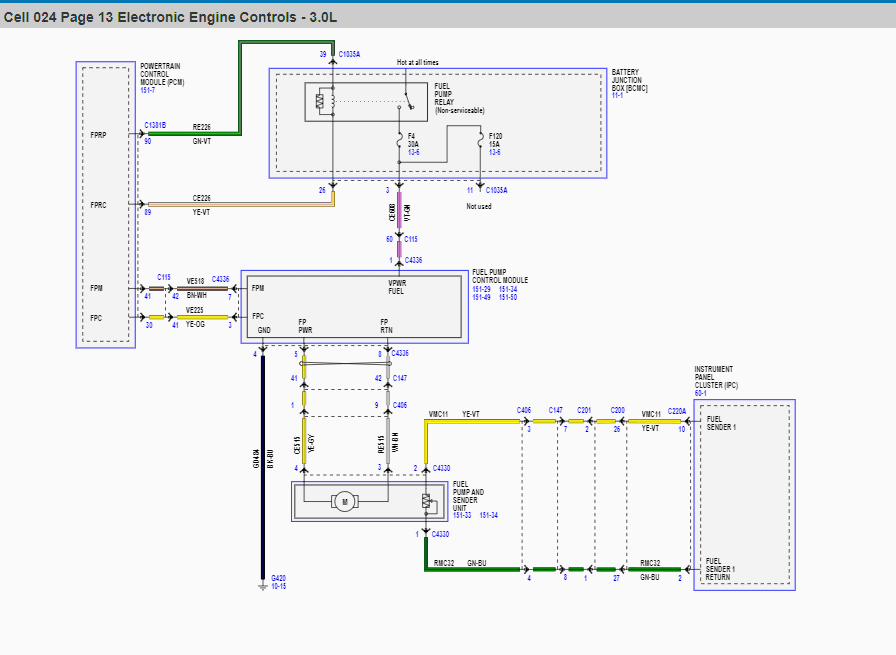Screen dimensions: 896x655
Task: Open the C1381B connector link
Action: (155, 125)
